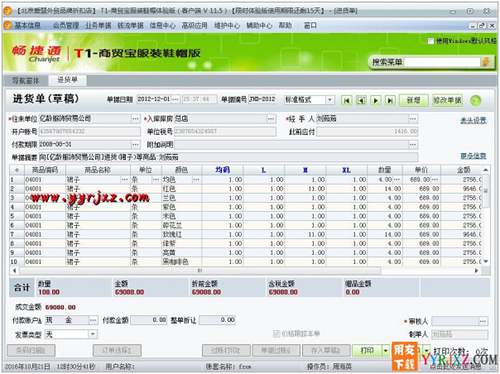Open the 业务单据 menu
500x374 pixels.
(98, 25)
